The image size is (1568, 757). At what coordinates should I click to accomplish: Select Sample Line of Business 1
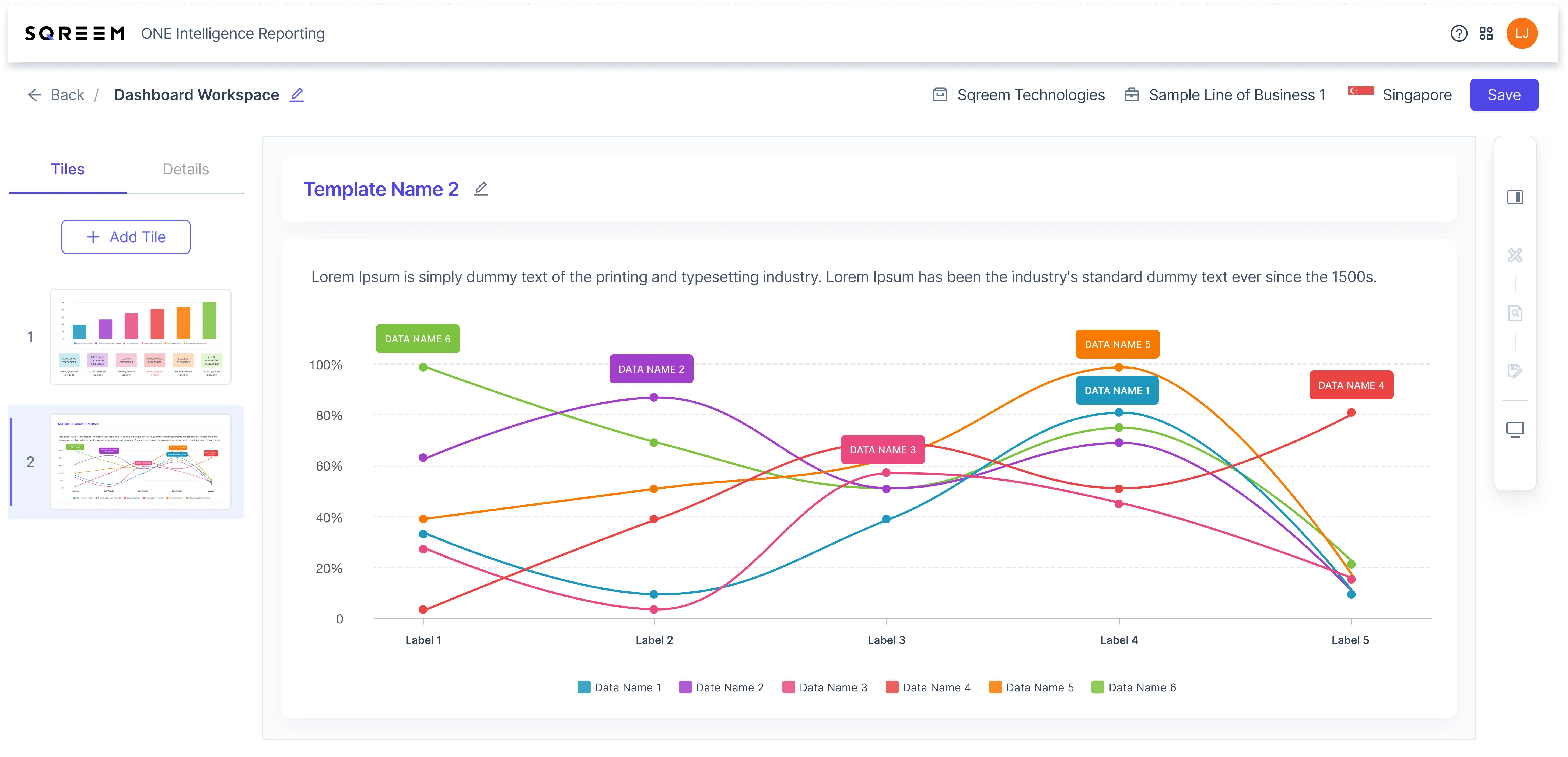point(1225,95)
